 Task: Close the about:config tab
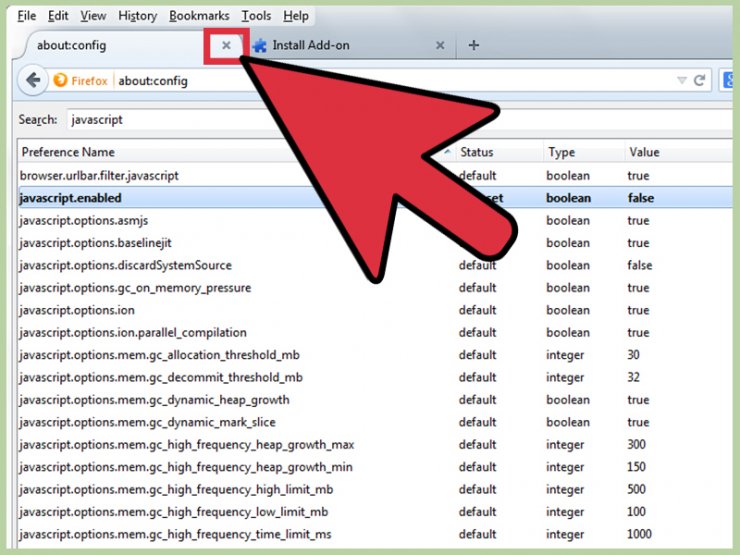(x=227, y=45)
